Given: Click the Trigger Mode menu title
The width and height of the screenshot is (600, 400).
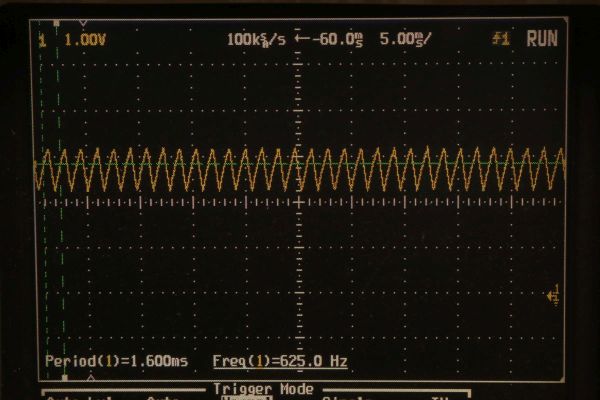Looking at the screenshot, I should point(263,388).
